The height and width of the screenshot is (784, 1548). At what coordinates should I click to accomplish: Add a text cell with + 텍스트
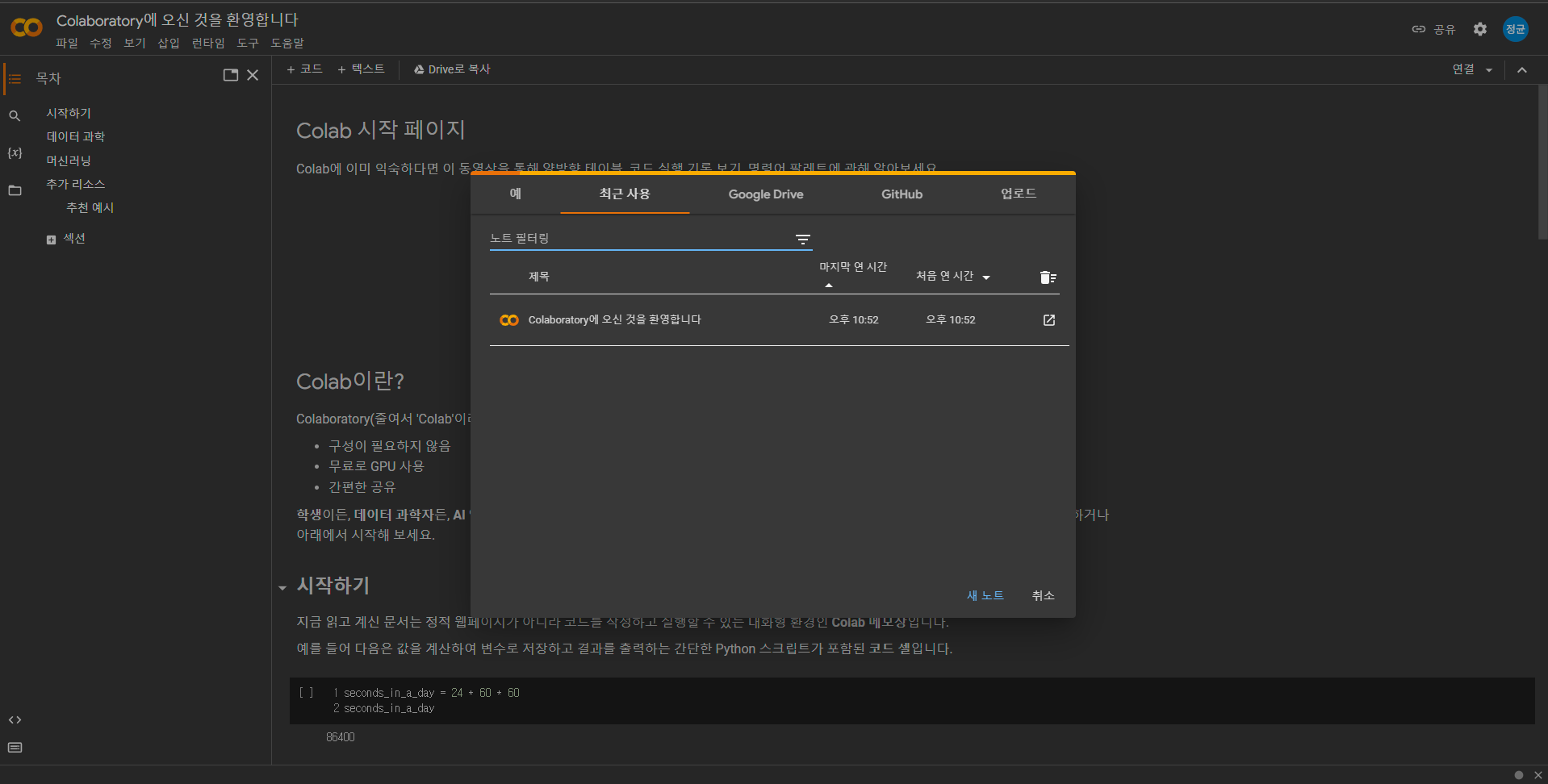362,69
